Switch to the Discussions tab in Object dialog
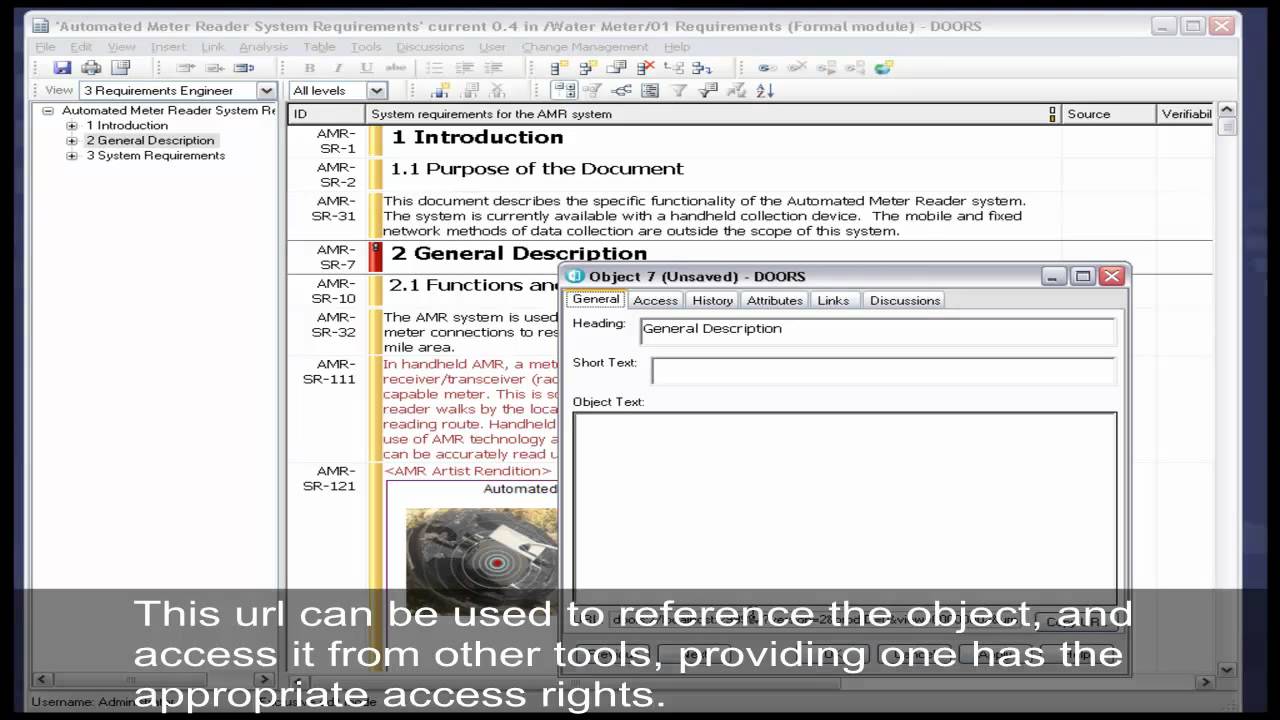1280x720 pixels. [x=904, y=300]
